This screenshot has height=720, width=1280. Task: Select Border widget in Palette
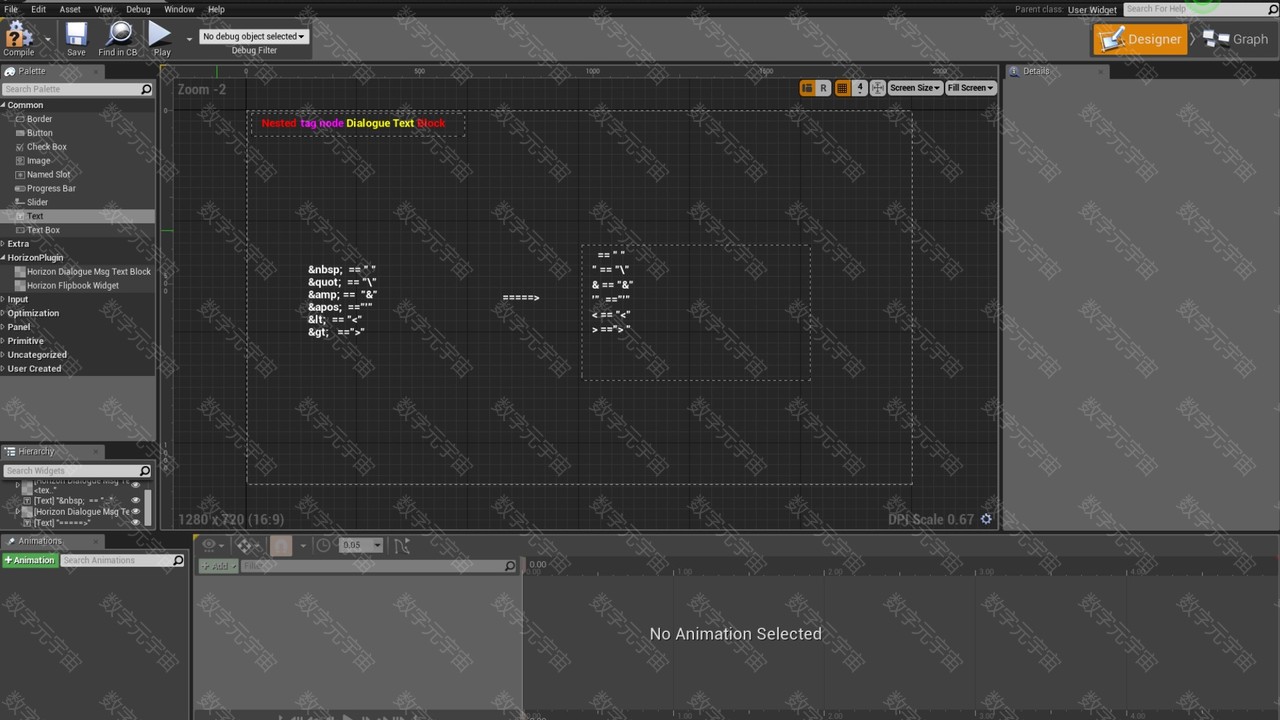pos(39,119)
